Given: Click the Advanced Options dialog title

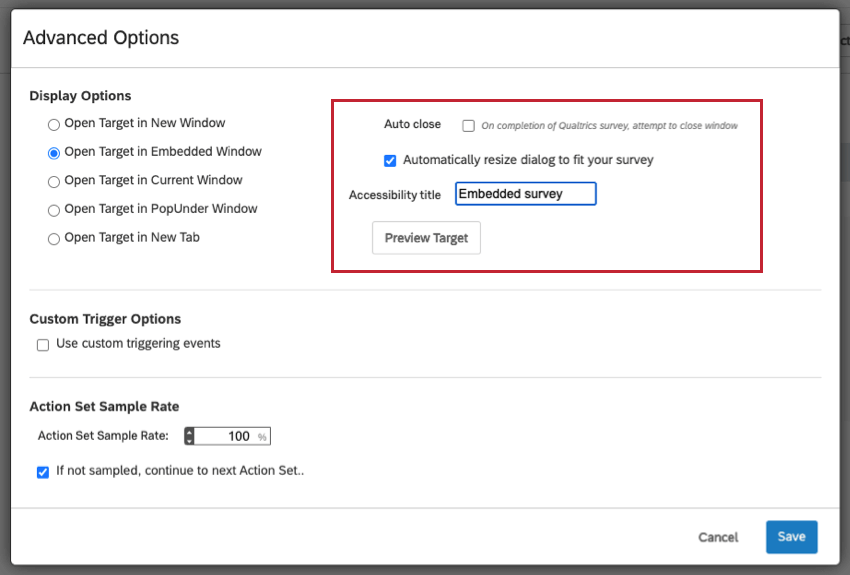Looking at the screenshot, I should click(101, 38).
